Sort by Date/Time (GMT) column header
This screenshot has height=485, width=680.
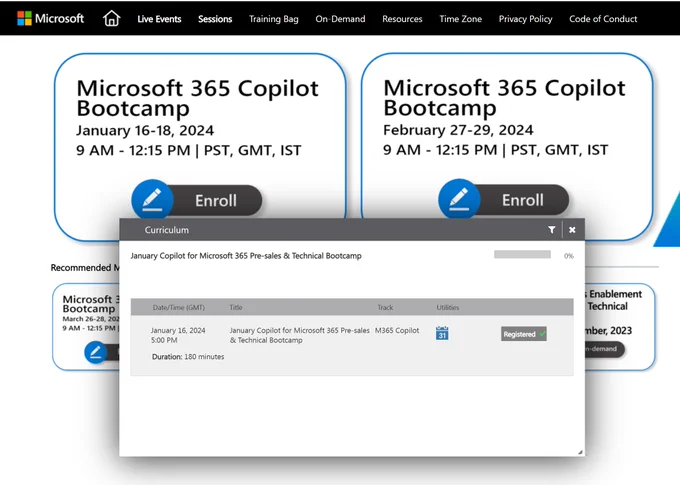(179, 307)
